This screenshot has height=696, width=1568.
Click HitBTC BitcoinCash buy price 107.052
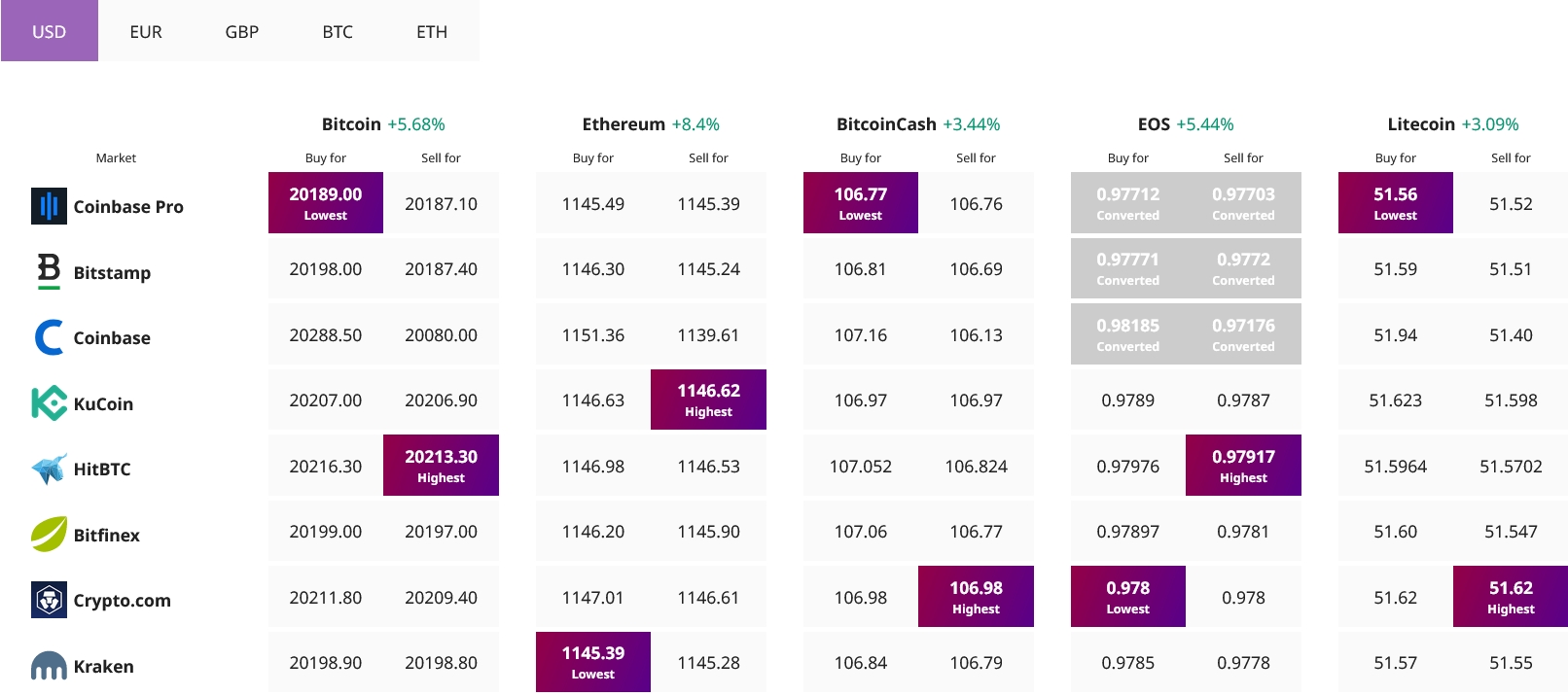(x=861, y=467)
